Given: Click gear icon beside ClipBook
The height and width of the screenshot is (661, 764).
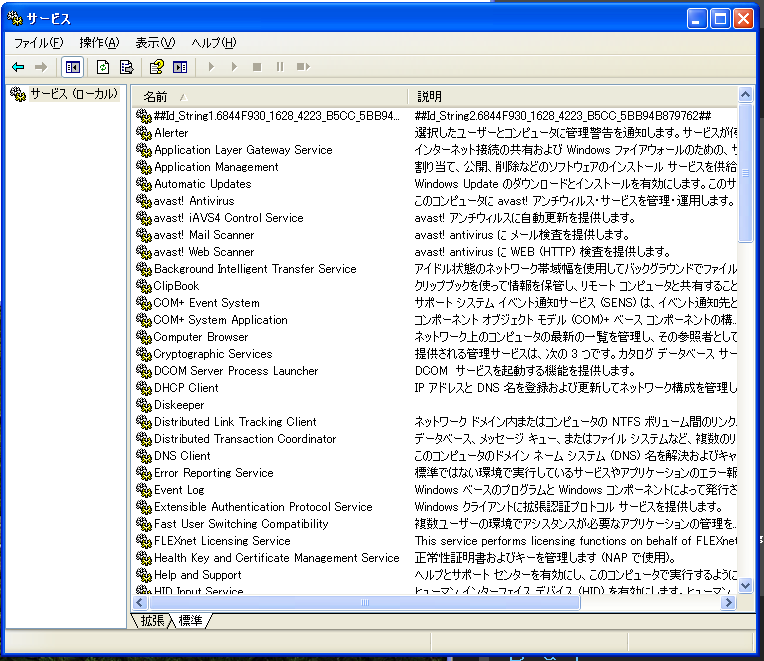Looking at the screenshot, I should tap(144, 285).
